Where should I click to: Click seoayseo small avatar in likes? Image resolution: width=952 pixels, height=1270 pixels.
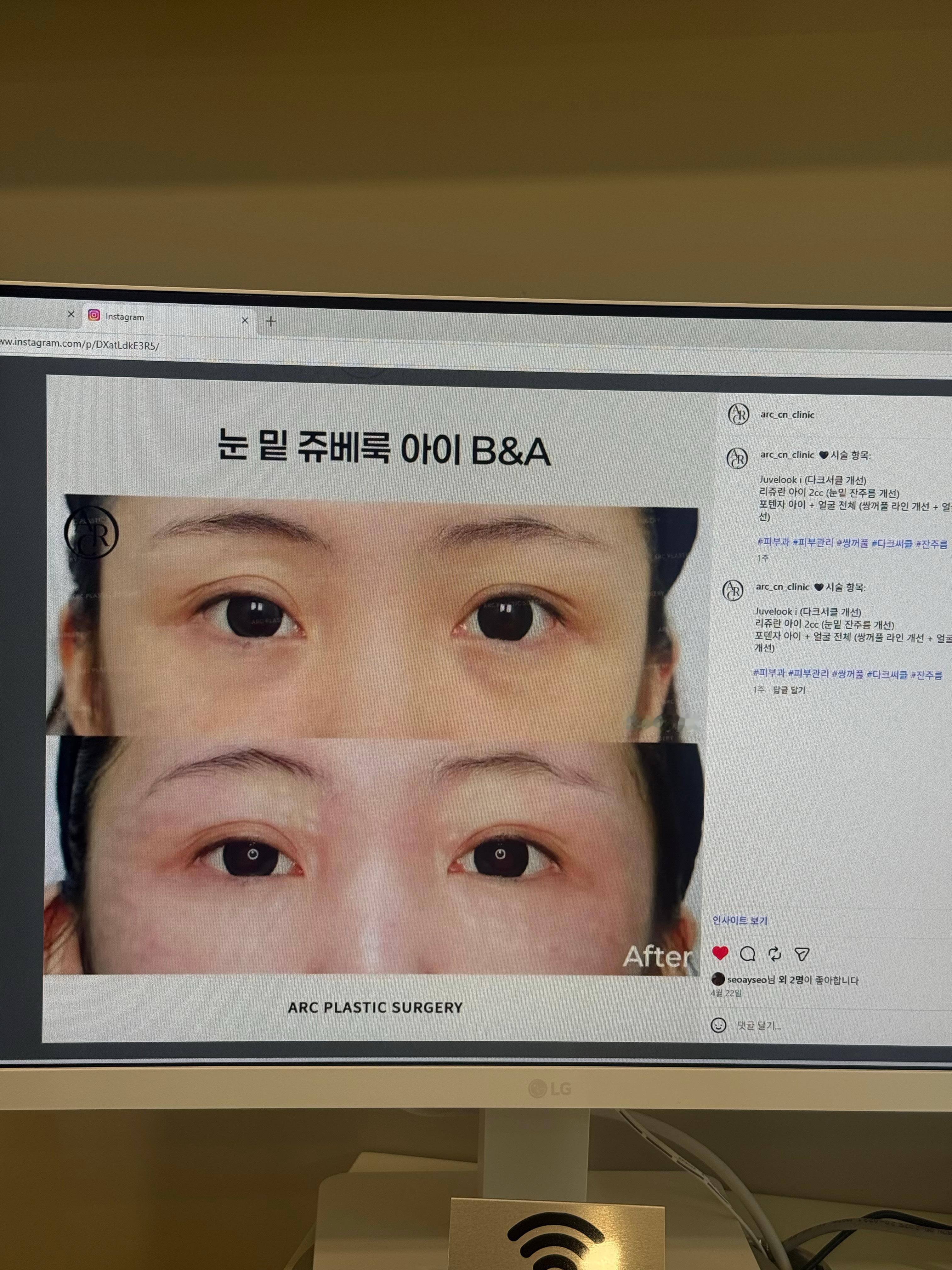pos(717,979)
